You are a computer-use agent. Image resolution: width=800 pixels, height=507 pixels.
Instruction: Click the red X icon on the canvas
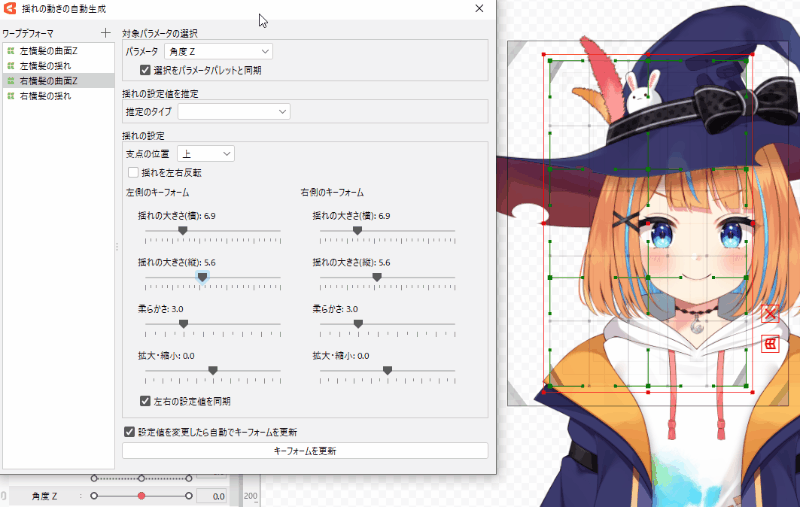tap(770, 314)
